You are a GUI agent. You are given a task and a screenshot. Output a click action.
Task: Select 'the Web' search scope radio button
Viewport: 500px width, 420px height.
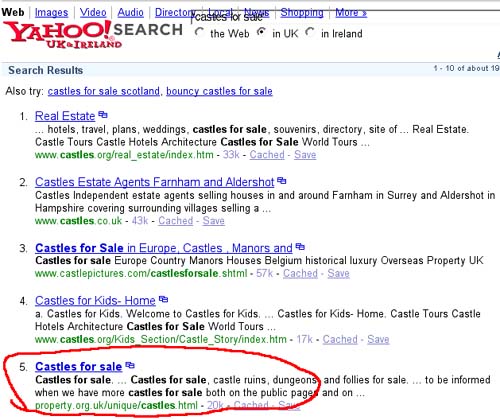199,32
